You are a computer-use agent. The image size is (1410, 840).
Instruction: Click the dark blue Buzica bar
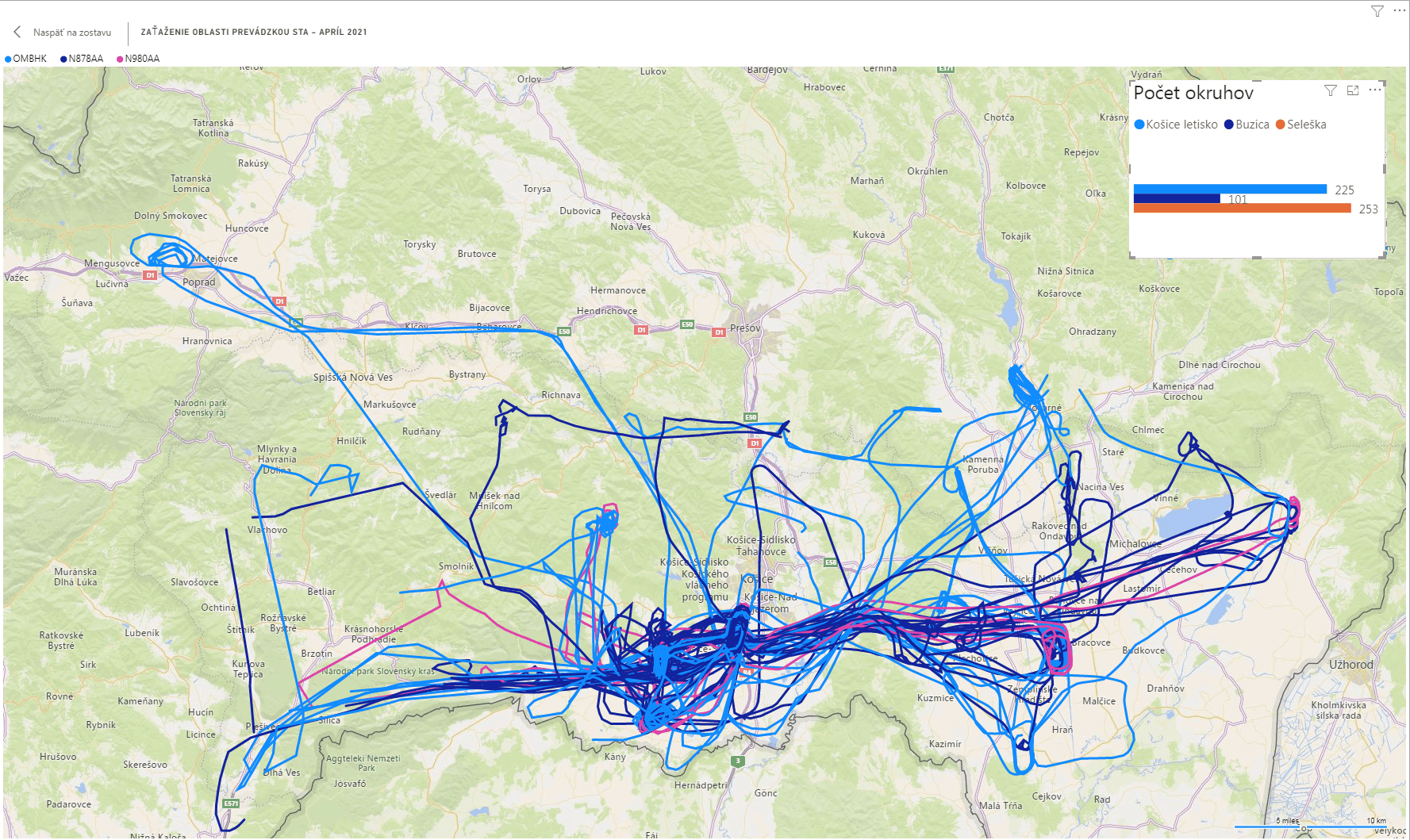(1176, 198)
